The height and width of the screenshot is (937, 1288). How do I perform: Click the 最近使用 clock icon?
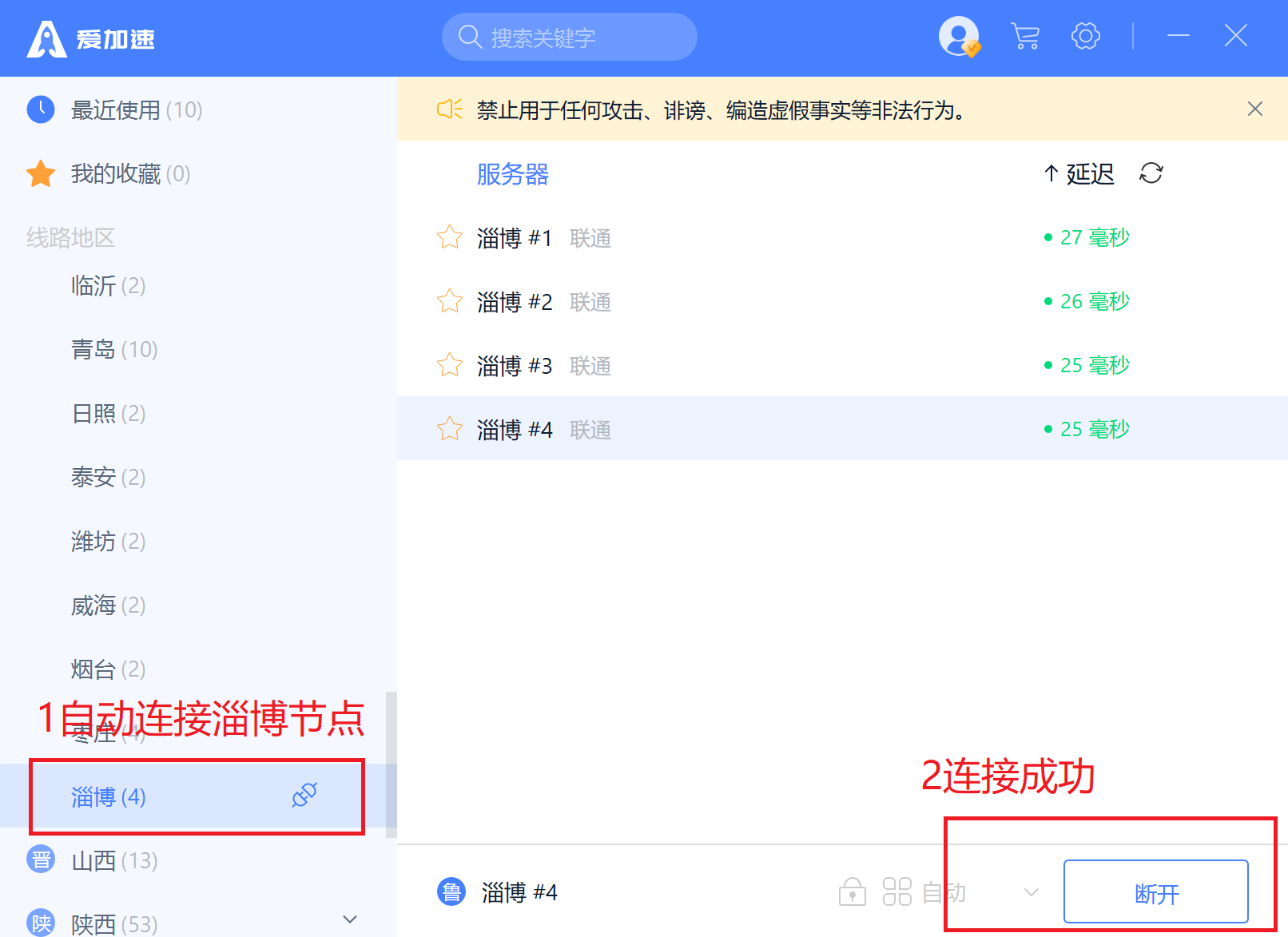tap(41, 109)
